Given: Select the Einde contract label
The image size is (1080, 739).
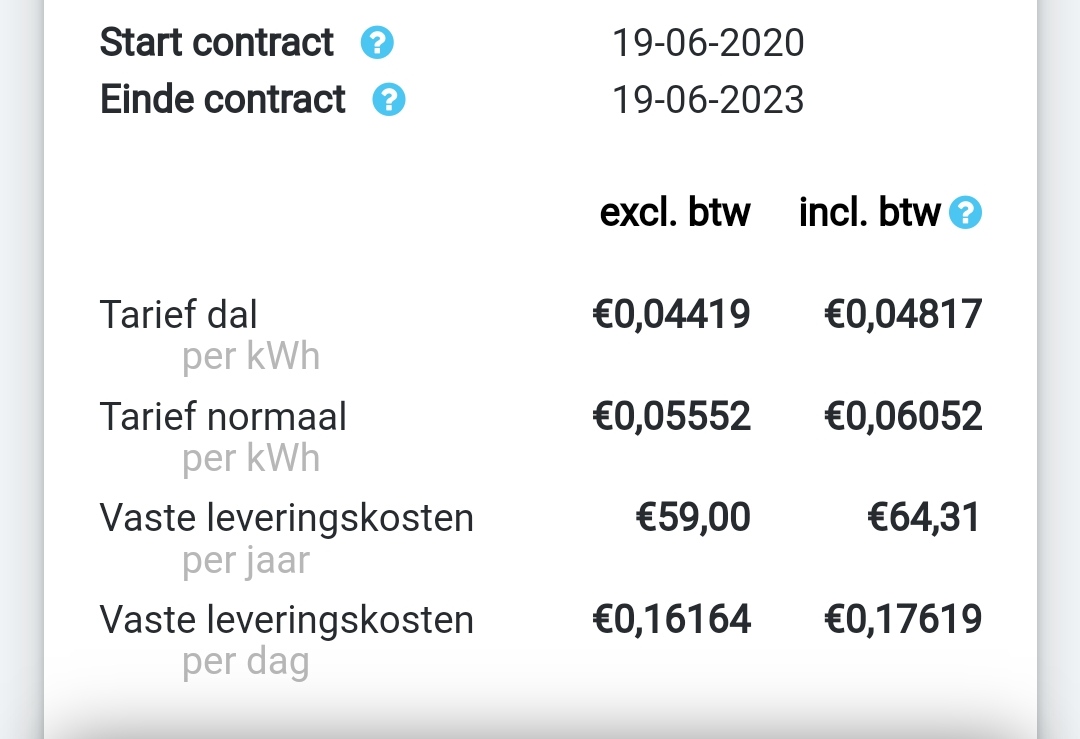Looking at the screenshot, I should point(223,100).
